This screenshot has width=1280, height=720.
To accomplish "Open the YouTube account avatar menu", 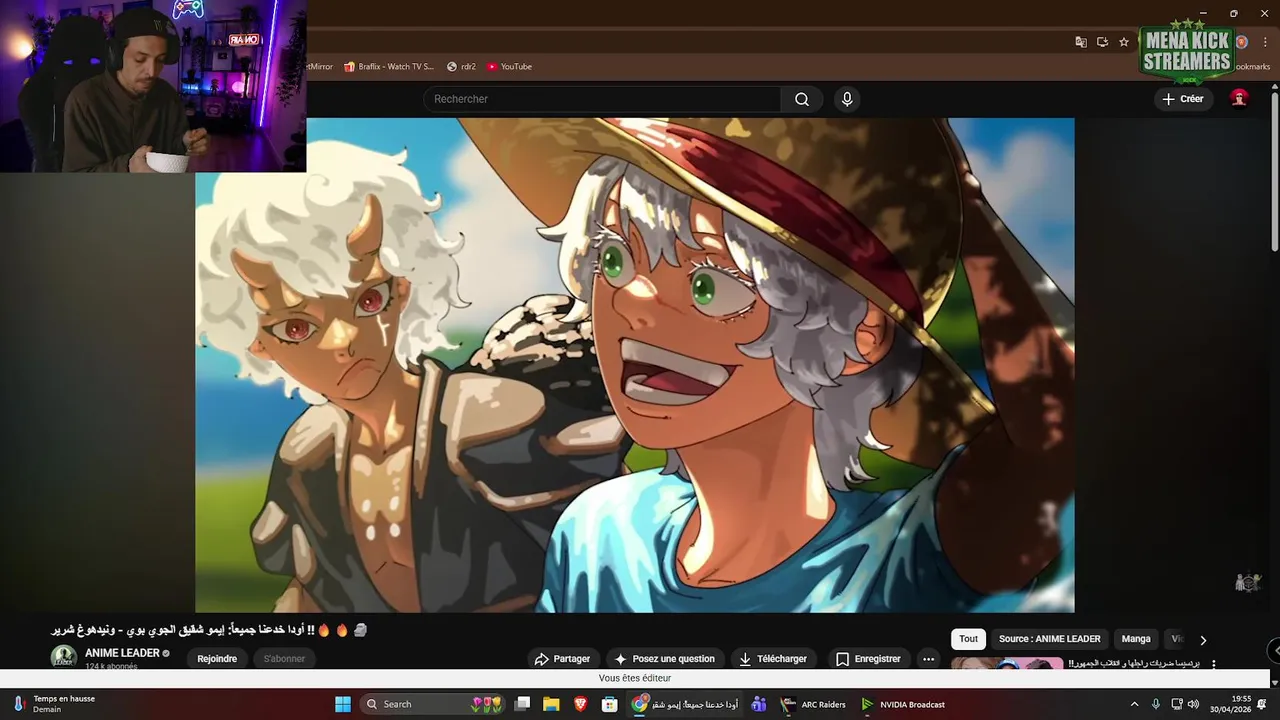I will click(x=1239, y=98).
